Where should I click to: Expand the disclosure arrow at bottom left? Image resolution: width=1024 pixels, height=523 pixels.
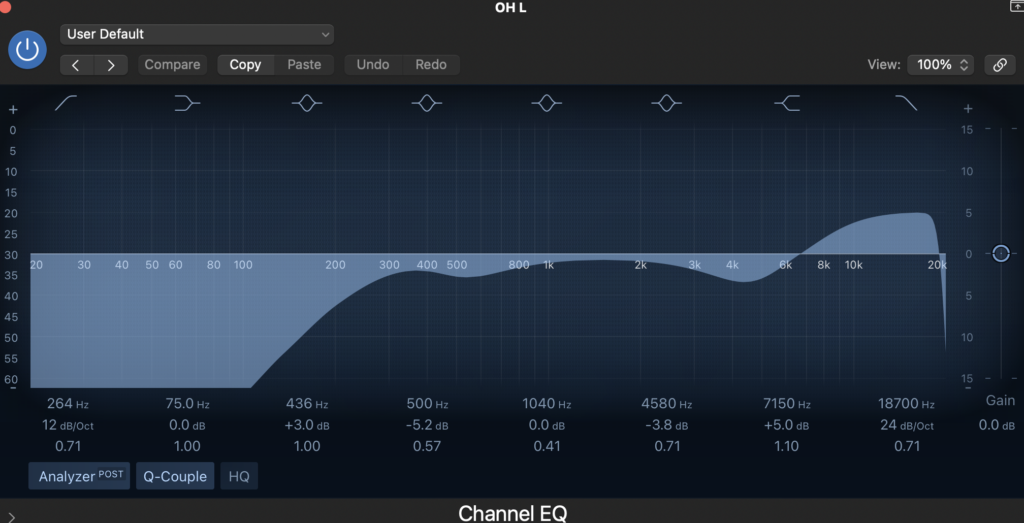click(x=11, y=516)
